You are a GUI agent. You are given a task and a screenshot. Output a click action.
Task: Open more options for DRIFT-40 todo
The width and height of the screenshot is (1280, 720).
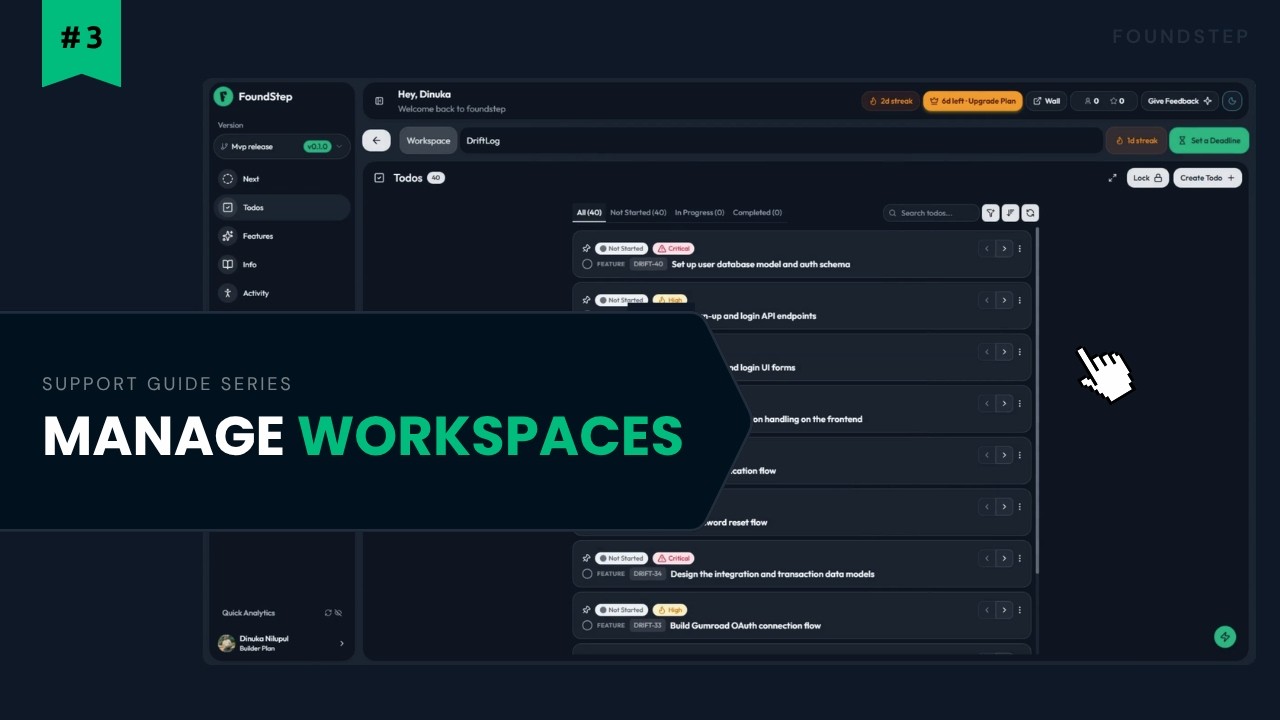pos(1020,249)
